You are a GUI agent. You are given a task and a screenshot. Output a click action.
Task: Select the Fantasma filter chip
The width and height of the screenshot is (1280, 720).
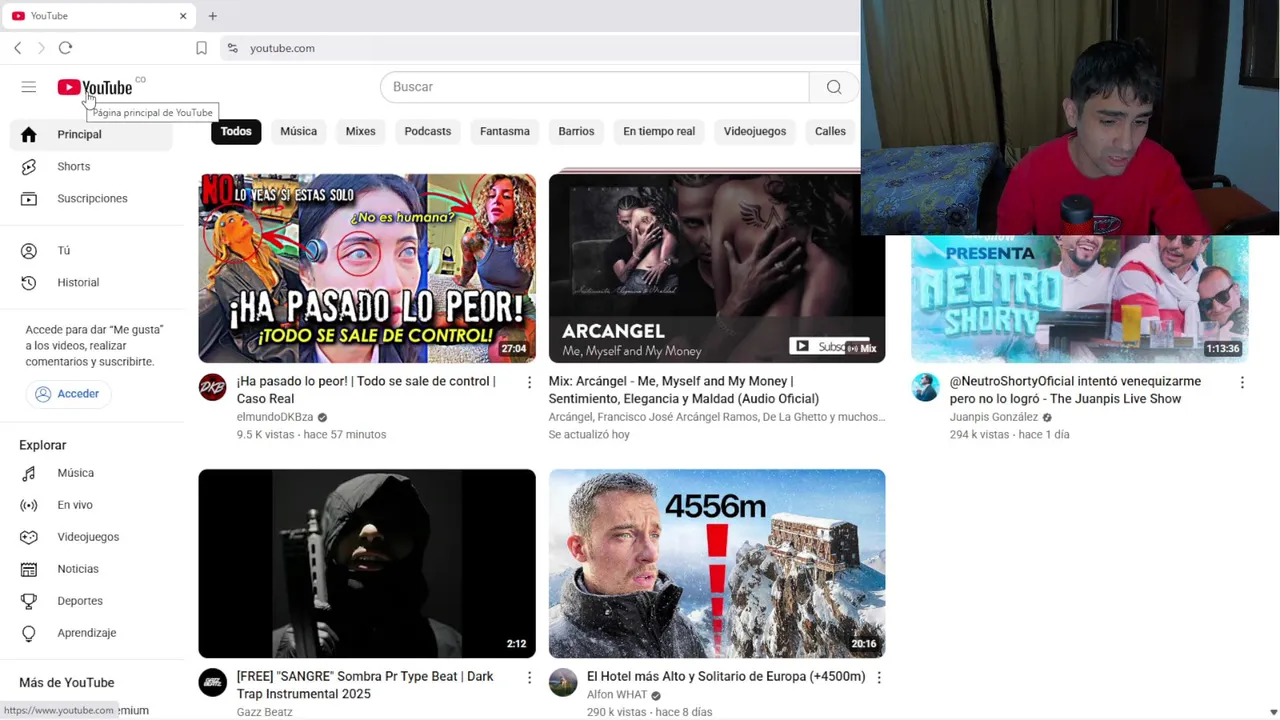504,131
